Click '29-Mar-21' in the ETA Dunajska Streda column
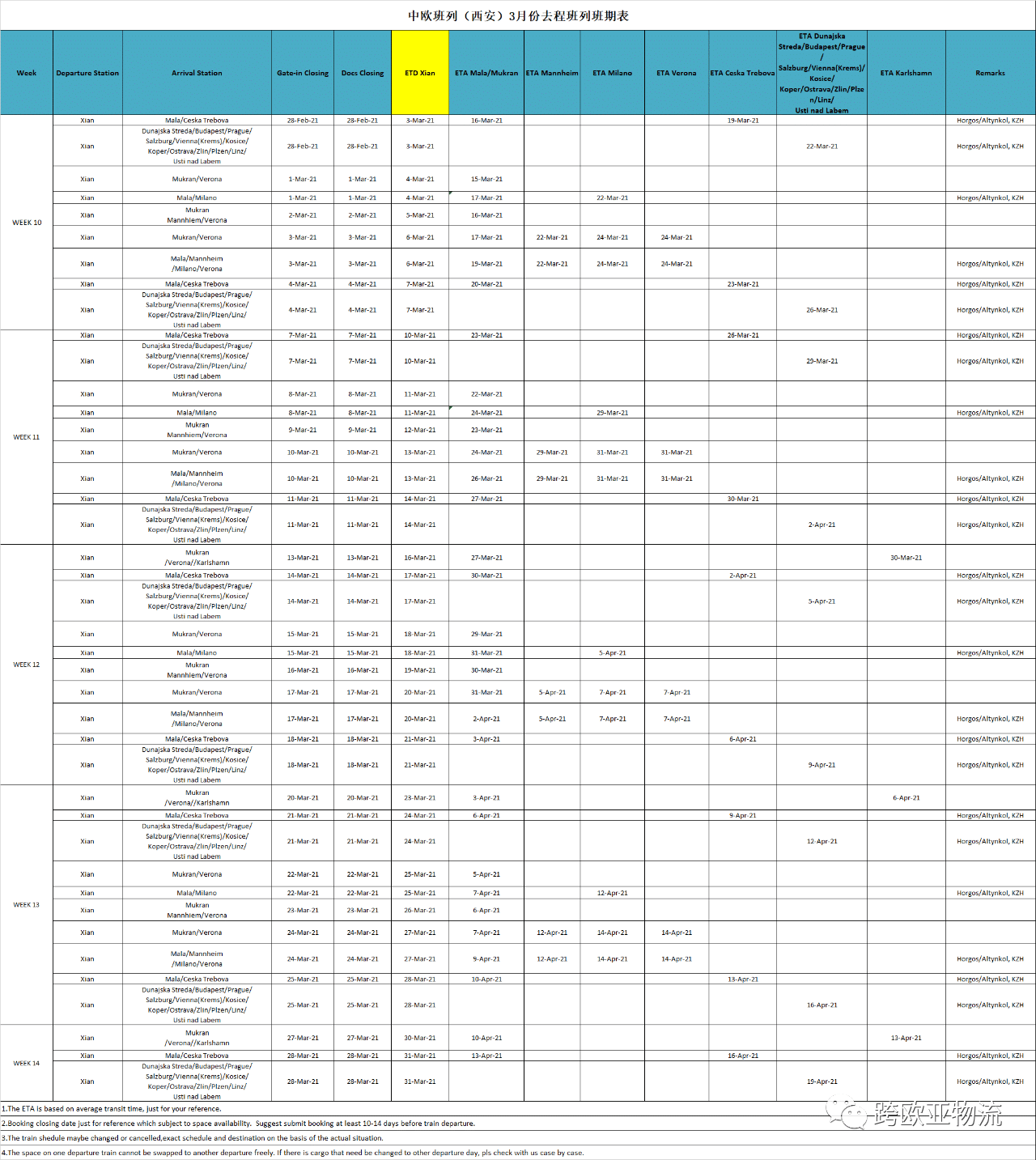Screen dimensions: 1036x1160 [822, 361]
